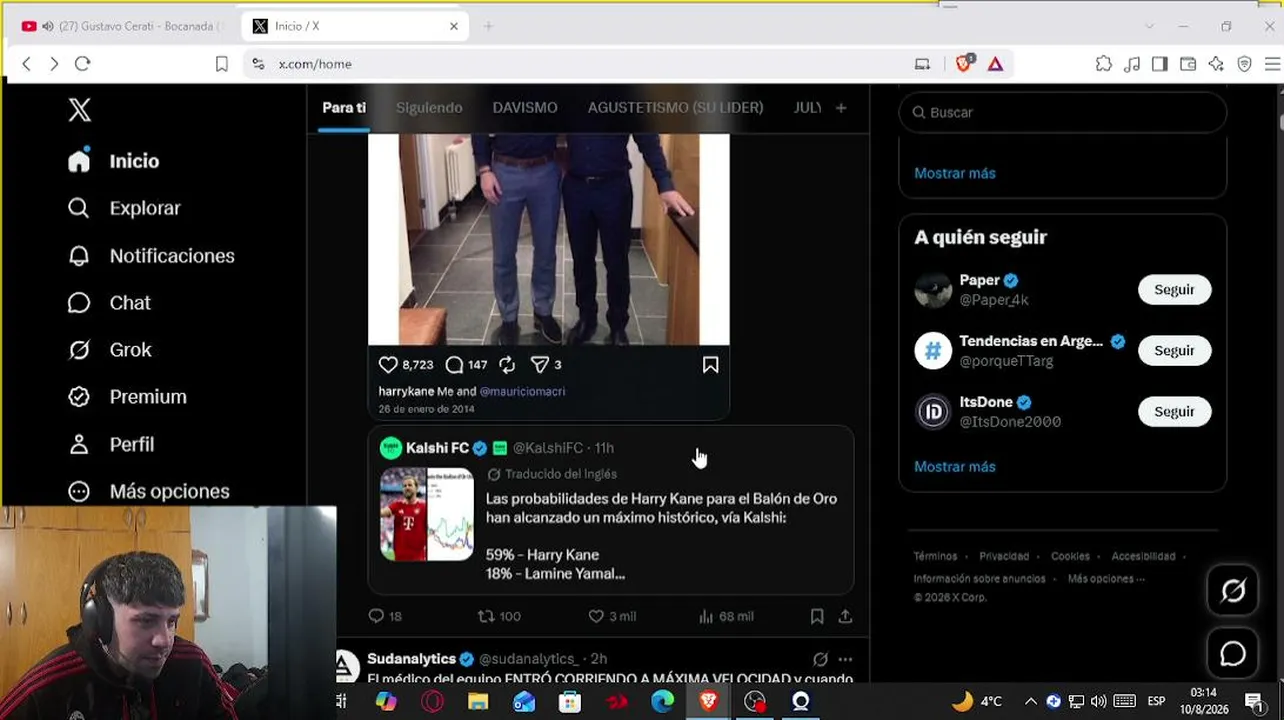Open the Brave Rewards triangle icon
This screenshot has width=1284, height=720.
pos(995,64)
